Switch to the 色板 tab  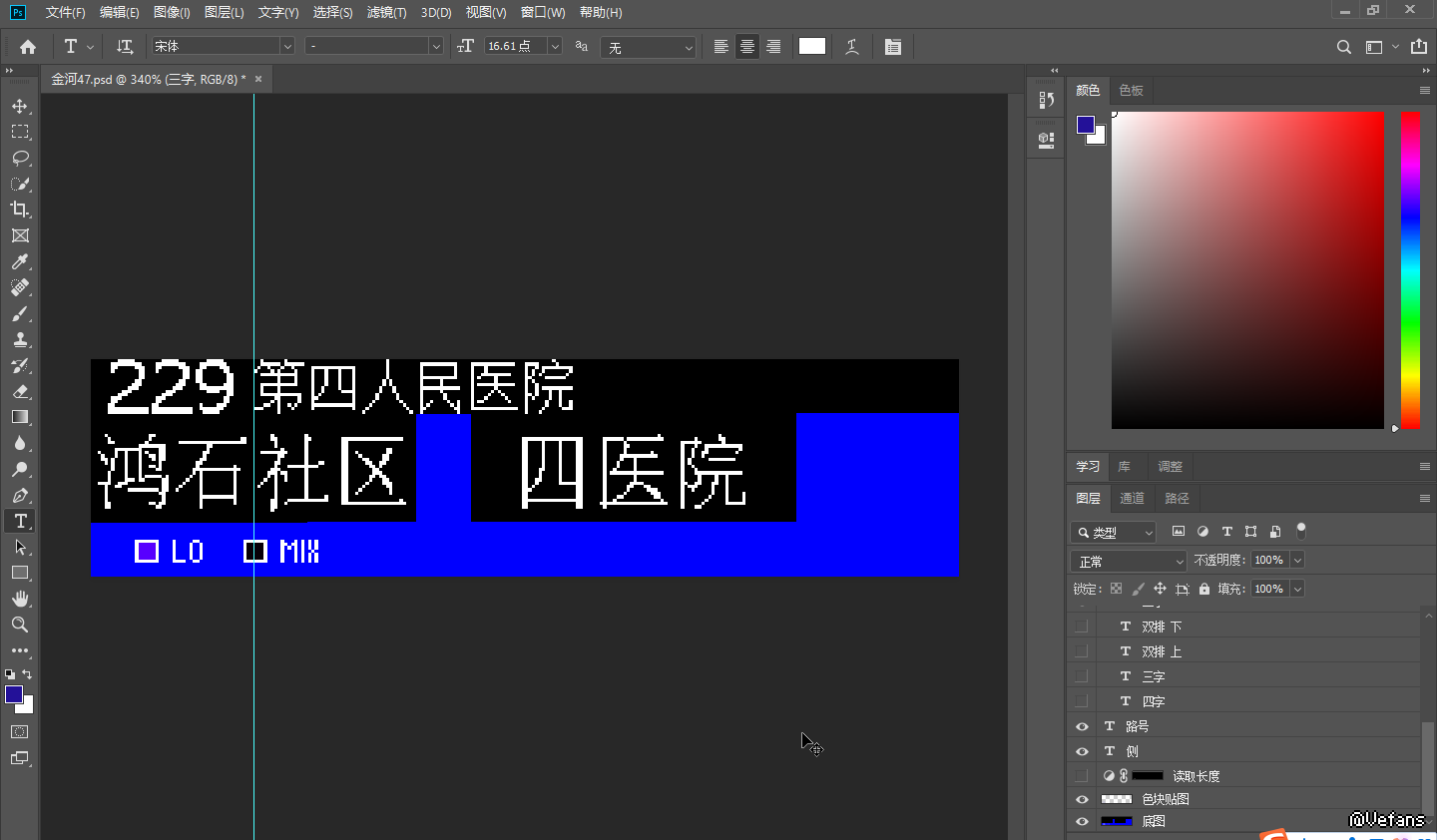(x=1131, y=90)
